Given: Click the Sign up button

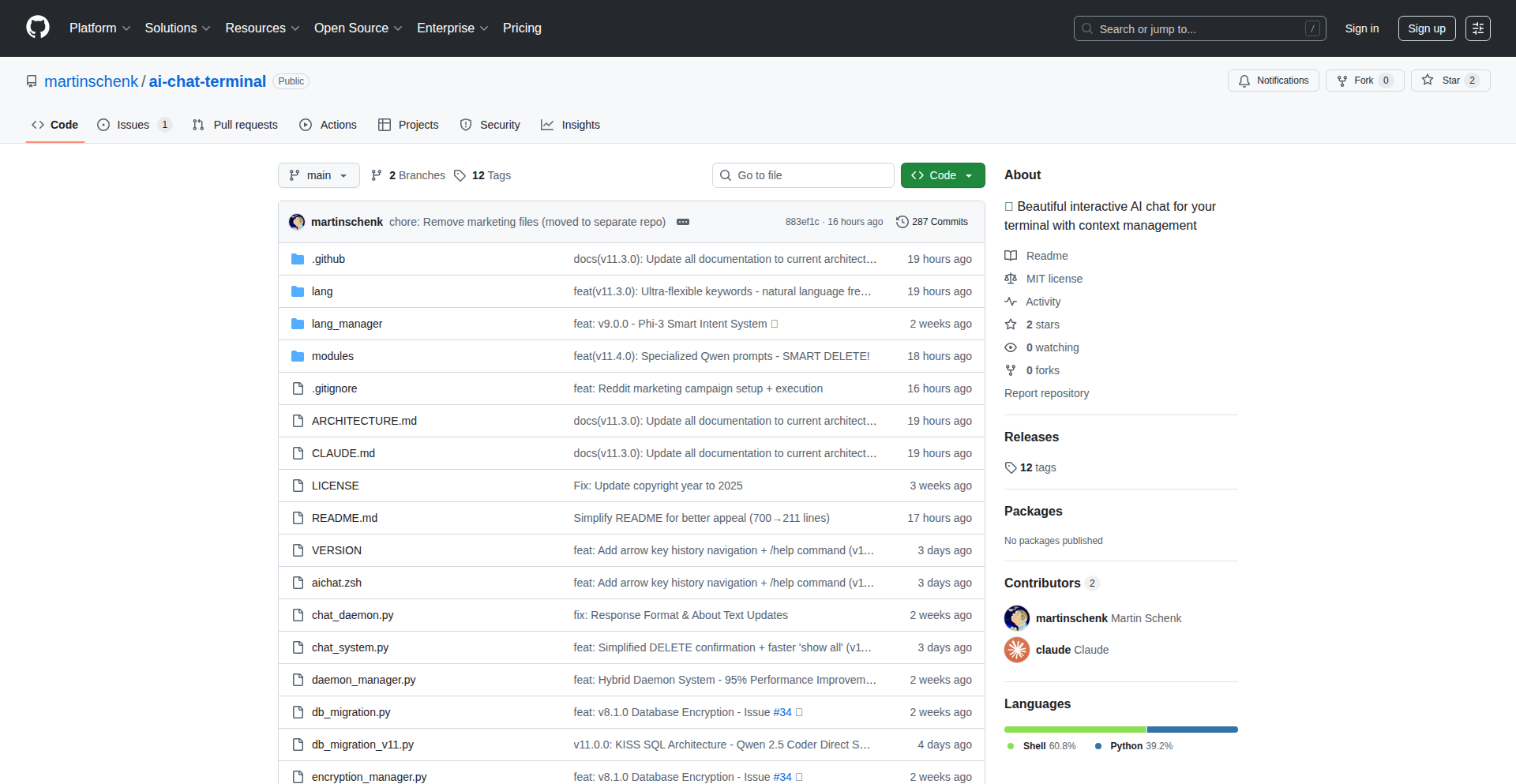Looking at the screenshot, I should [1427, 28].
